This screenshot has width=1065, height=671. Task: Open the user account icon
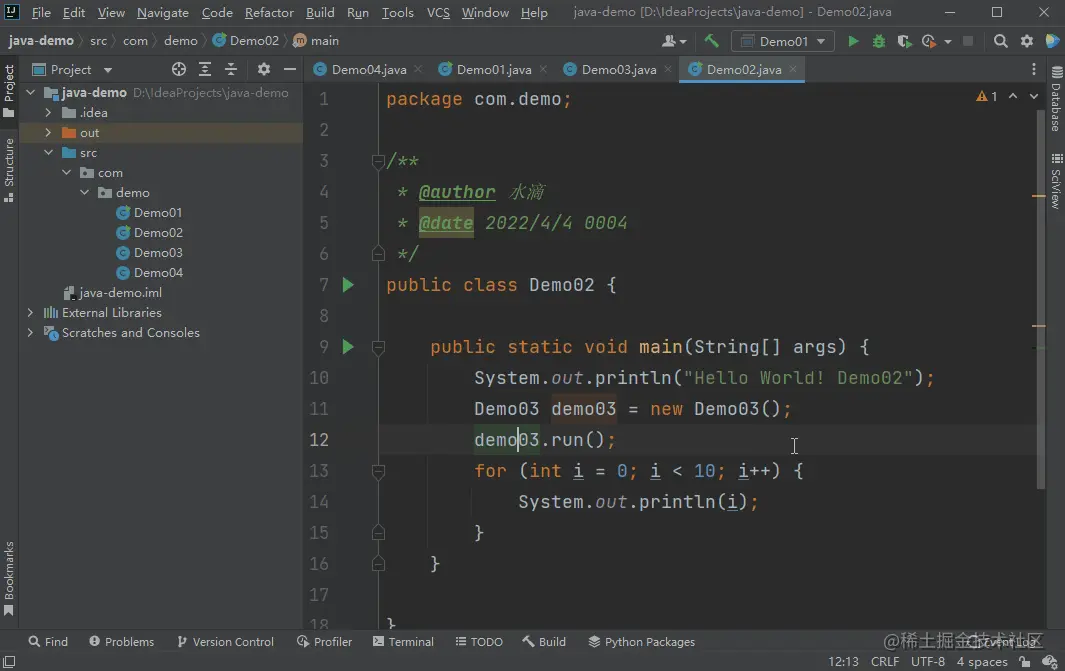674,41
